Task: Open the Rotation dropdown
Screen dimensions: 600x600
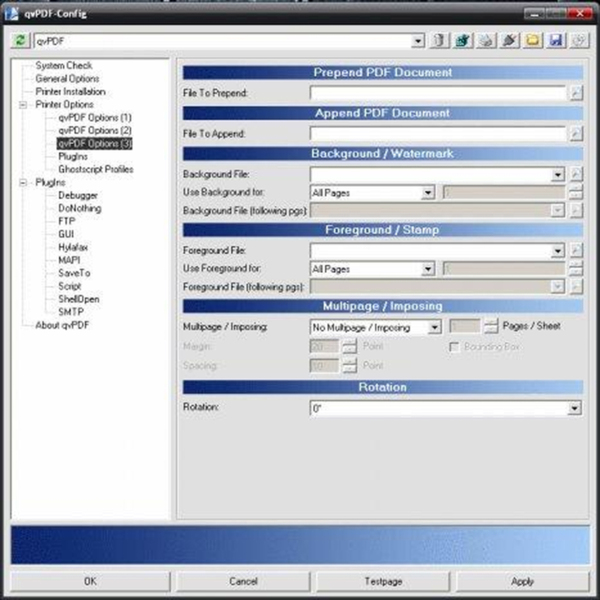Action: (x=574, y=408)
